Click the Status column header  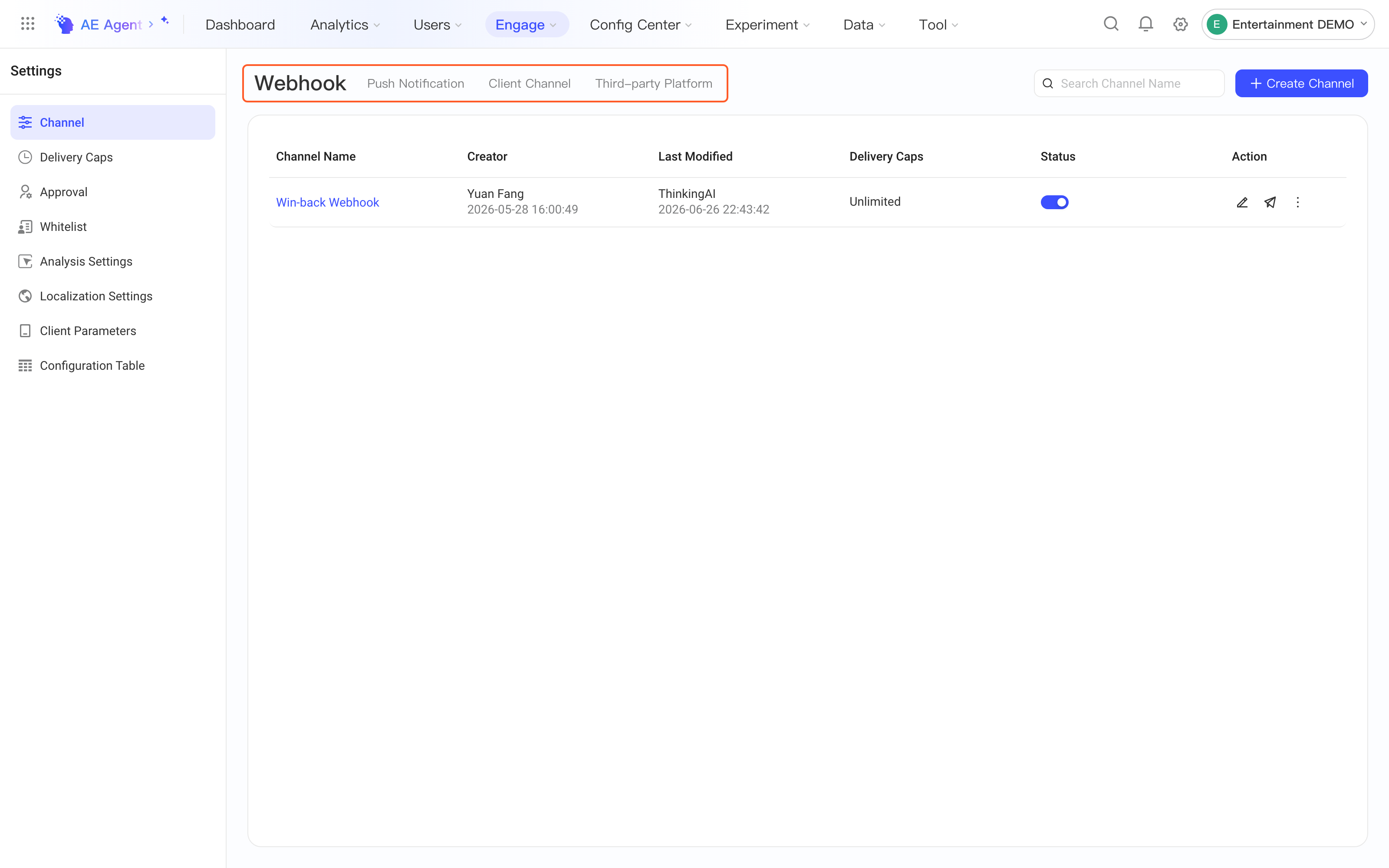pos(1057,156)
